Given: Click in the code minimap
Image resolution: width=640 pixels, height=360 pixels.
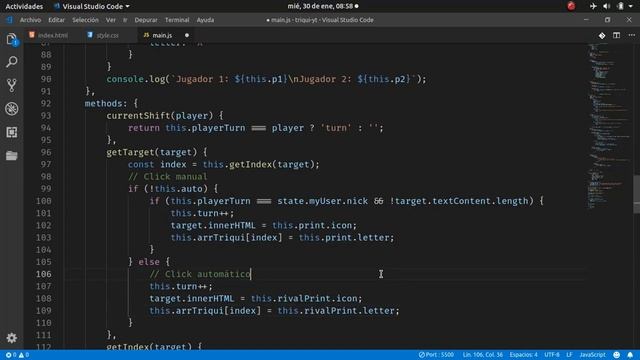Looking at the screenshot, I should [609, 126].
